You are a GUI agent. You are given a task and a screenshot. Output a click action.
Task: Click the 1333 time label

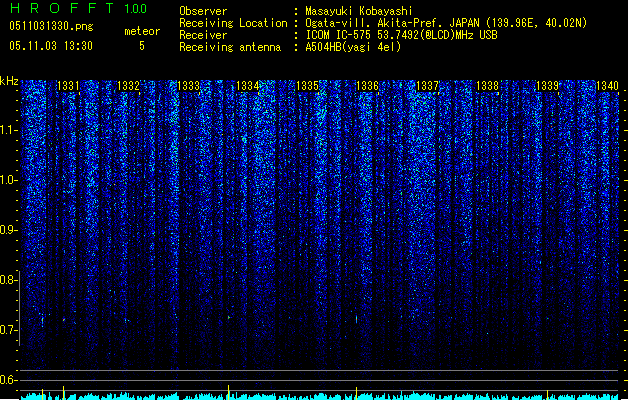pos(188,86)
